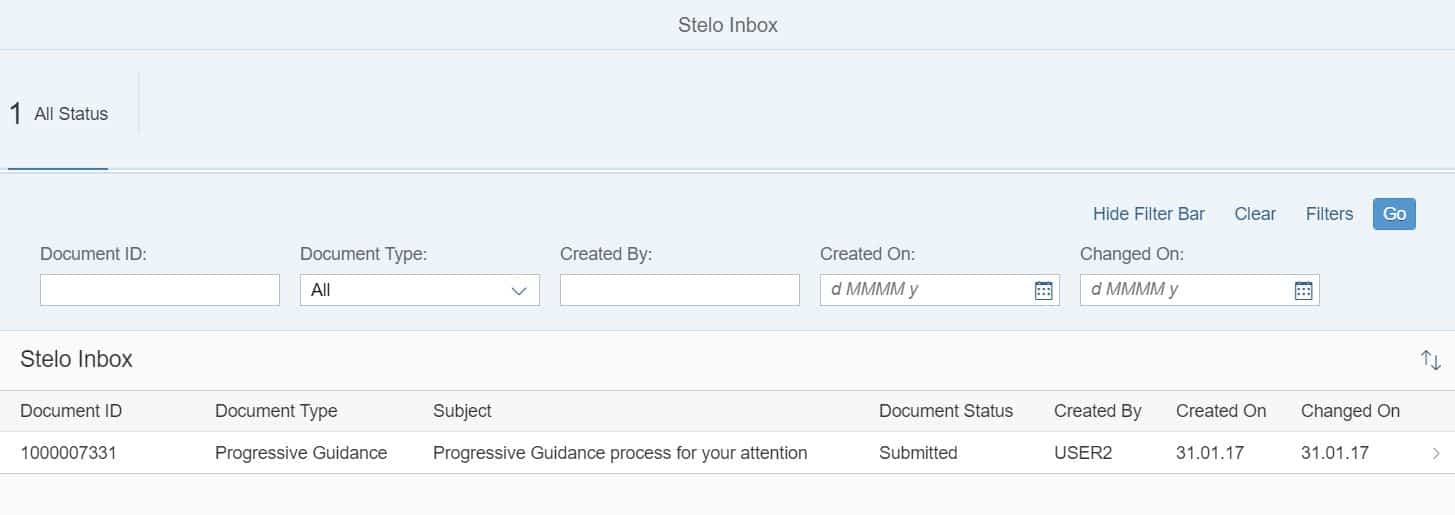Click the sort icon in Stelo Inbox table
The width and height of the screenshot is (1455, 515).
pos(1430,360)
